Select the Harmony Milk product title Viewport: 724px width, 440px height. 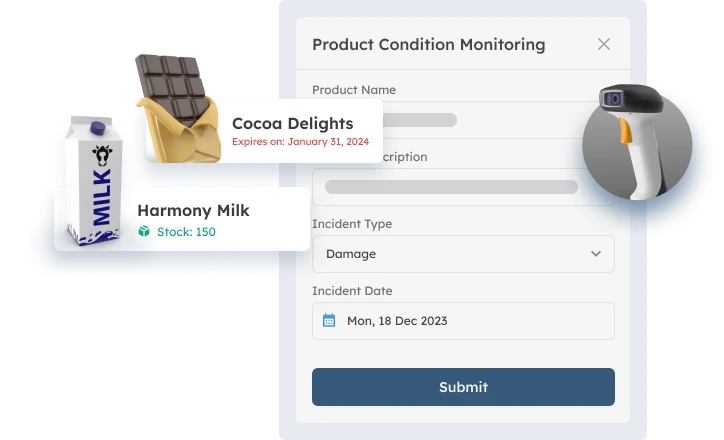pyautogui.click(x=193, y=211)
